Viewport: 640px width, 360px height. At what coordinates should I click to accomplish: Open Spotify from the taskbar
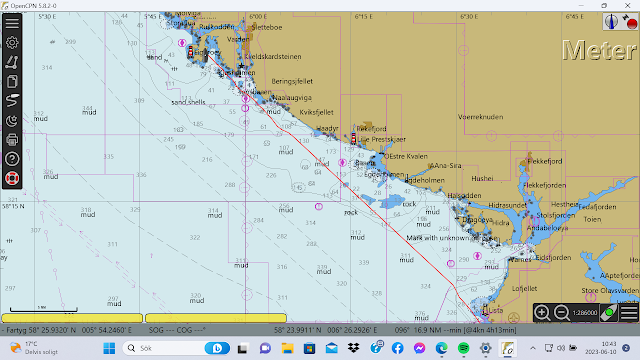tap(463, 348)
